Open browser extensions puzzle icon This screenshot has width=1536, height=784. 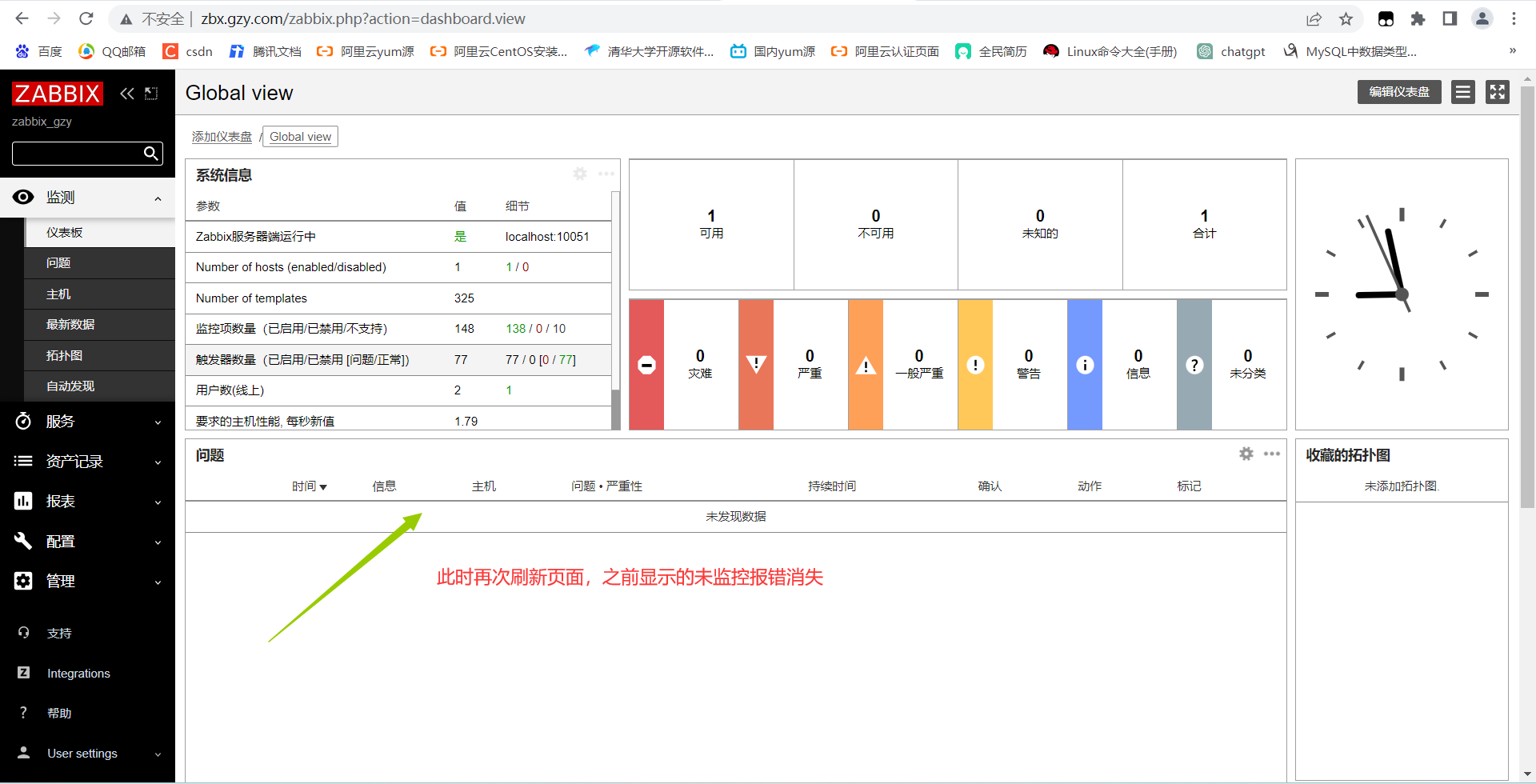coord(1418,18)
